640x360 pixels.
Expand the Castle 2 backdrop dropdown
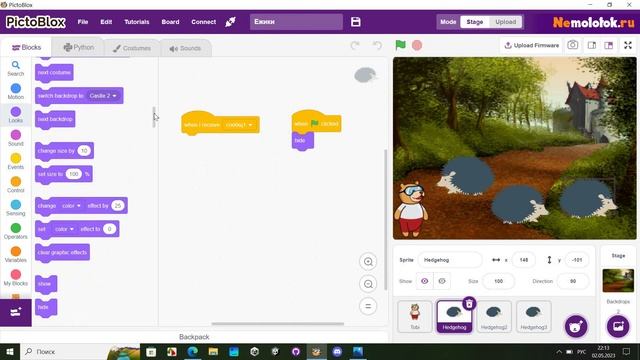pos(103,96)
